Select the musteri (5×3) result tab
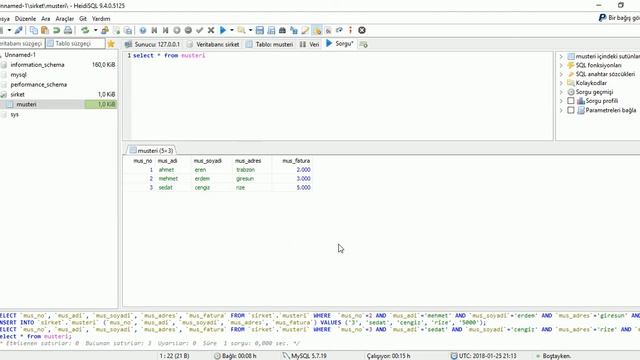The width and height of the screenshot is (640, 360). (151, 151)
